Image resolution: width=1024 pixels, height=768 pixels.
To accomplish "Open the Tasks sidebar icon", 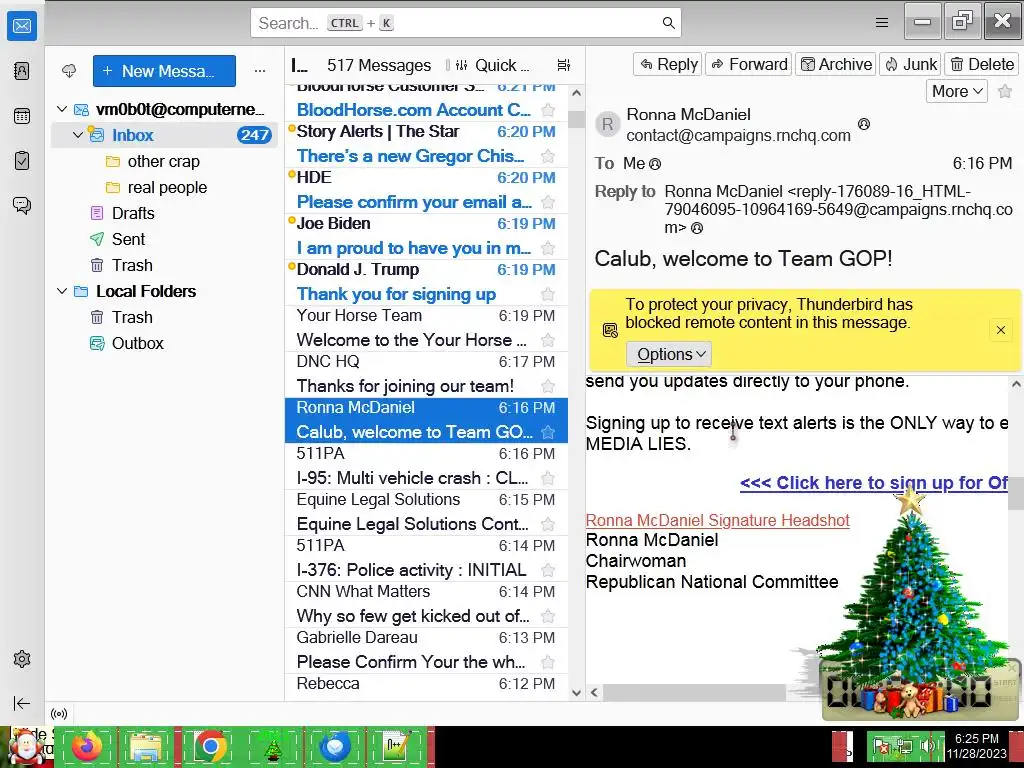I will [x=22, y=161].
